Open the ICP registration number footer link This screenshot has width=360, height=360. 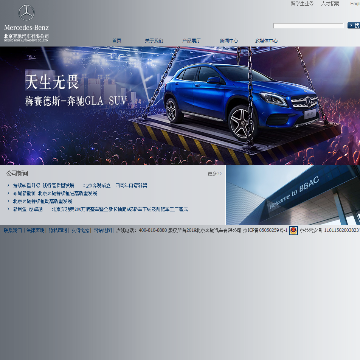(x=265, y=230)
